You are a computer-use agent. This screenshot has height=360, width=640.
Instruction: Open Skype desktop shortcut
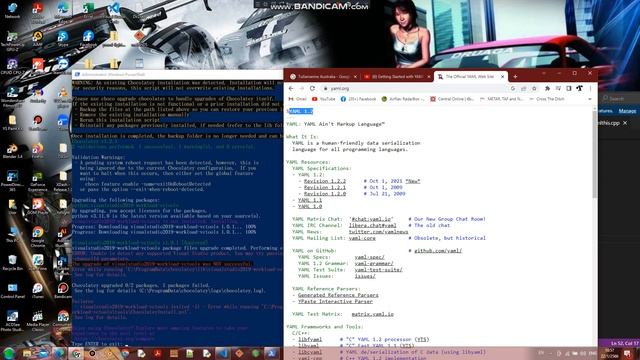click(x=62, y=38)
